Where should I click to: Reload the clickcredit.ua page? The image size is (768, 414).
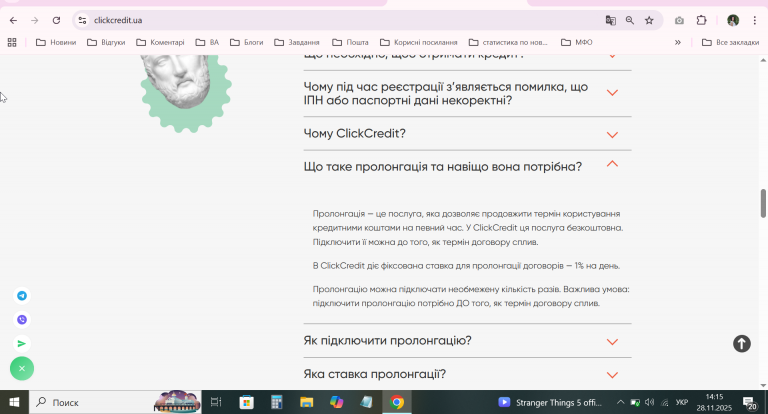(x=56, y=20)
